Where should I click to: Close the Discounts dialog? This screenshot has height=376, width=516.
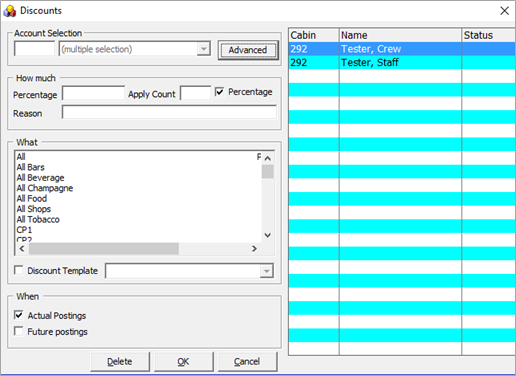coord(504,11)
